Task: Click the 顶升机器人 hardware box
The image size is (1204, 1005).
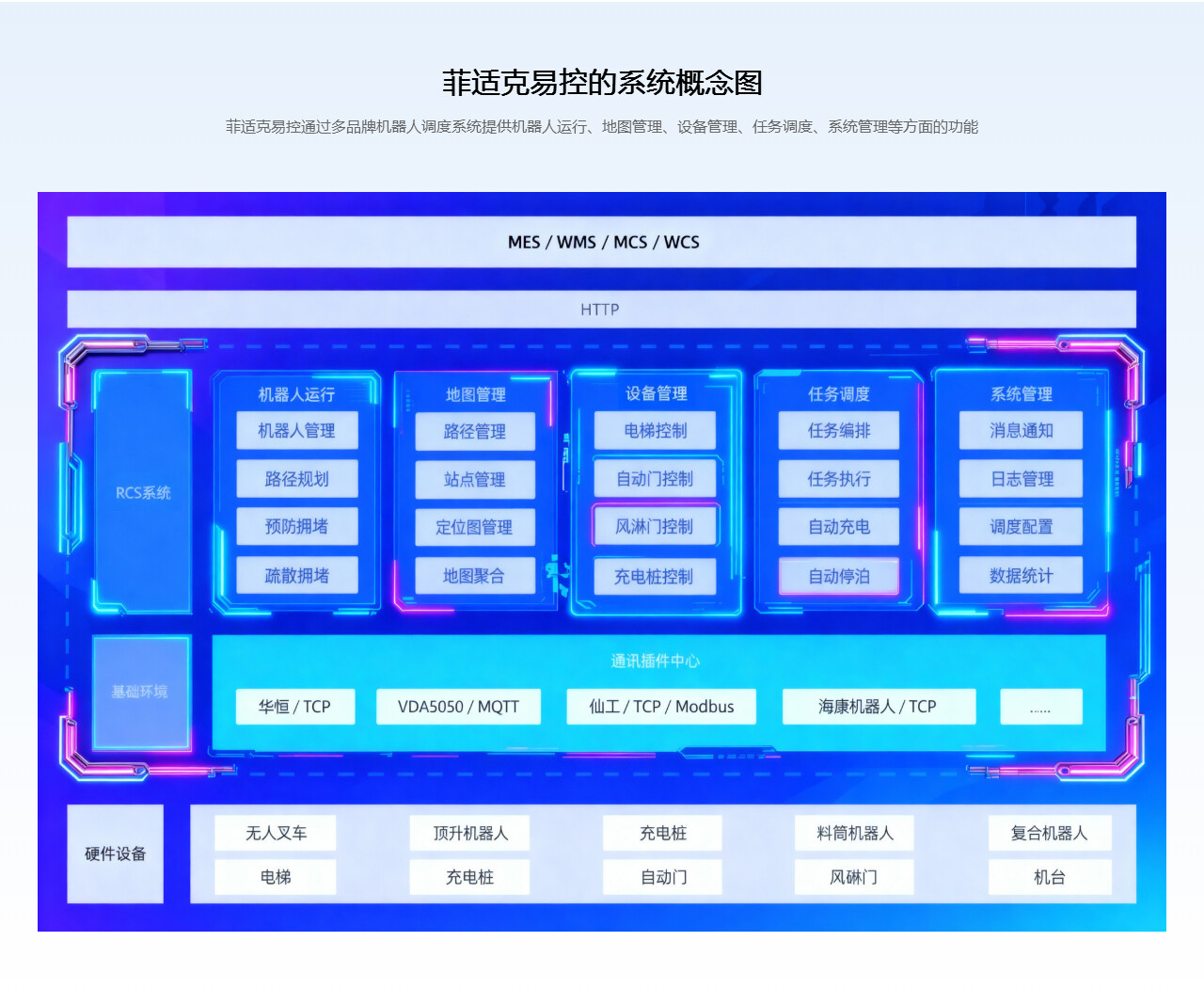Action: (x=469, y=833)
